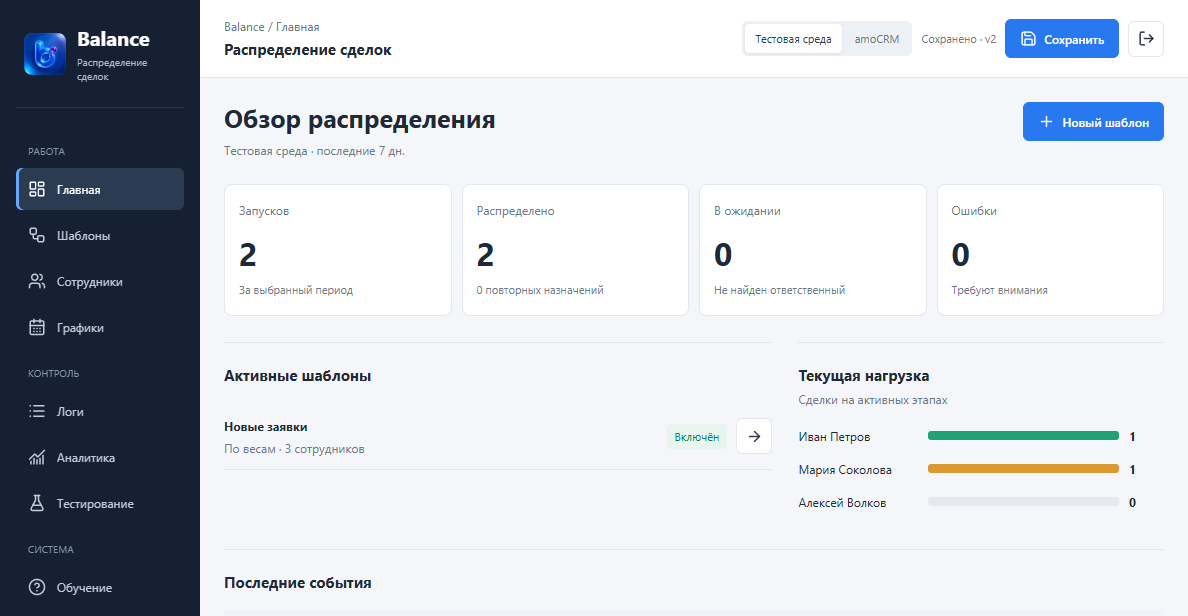This screenshot has height=616, width=1188.
Task: Click the Сохранено · v2 status text
Action: (x=958, y=39)
